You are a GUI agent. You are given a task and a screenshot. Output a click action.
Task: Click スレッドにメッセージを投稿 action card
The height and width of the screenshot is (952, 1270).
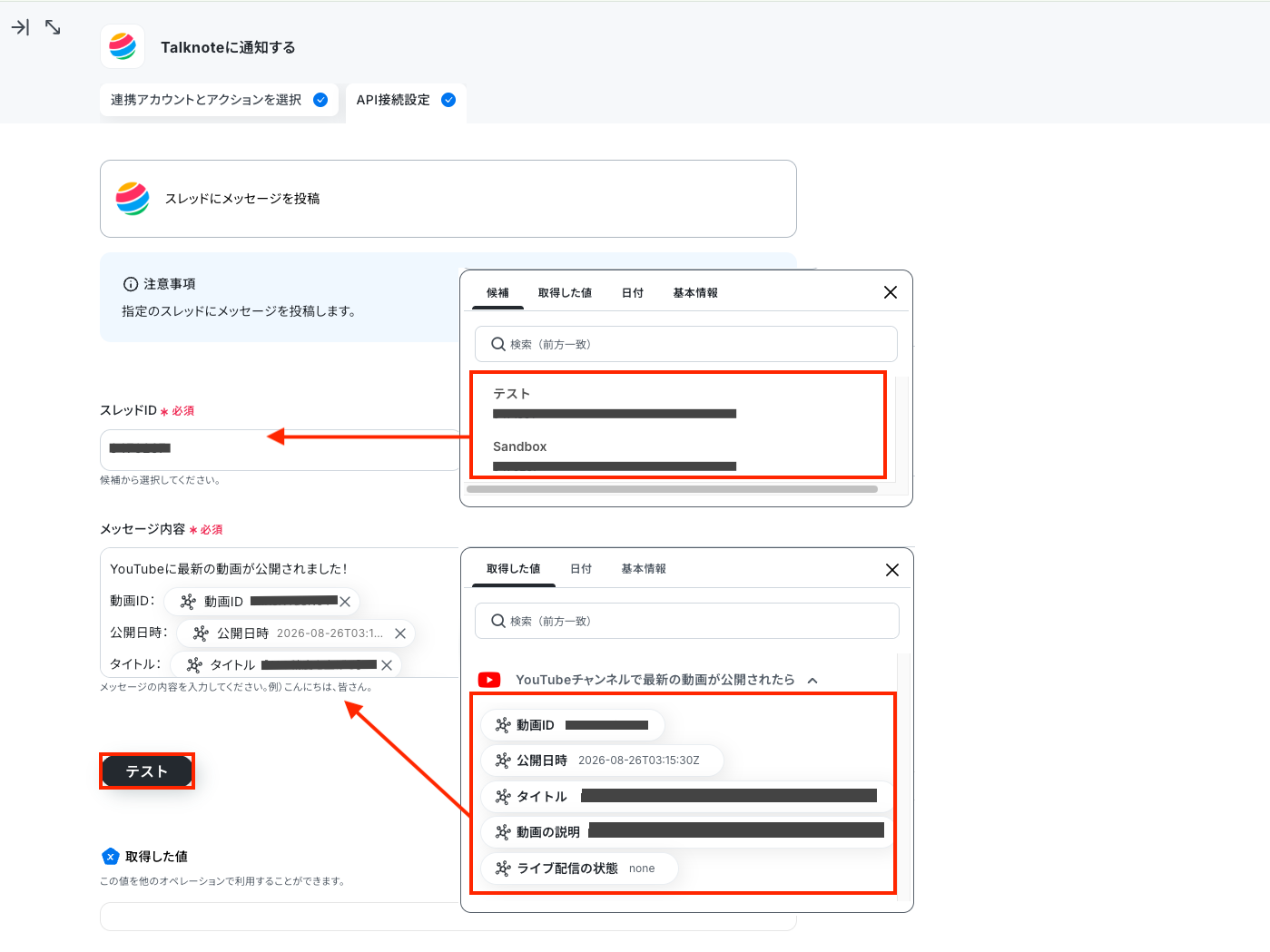tap(448, 199)
